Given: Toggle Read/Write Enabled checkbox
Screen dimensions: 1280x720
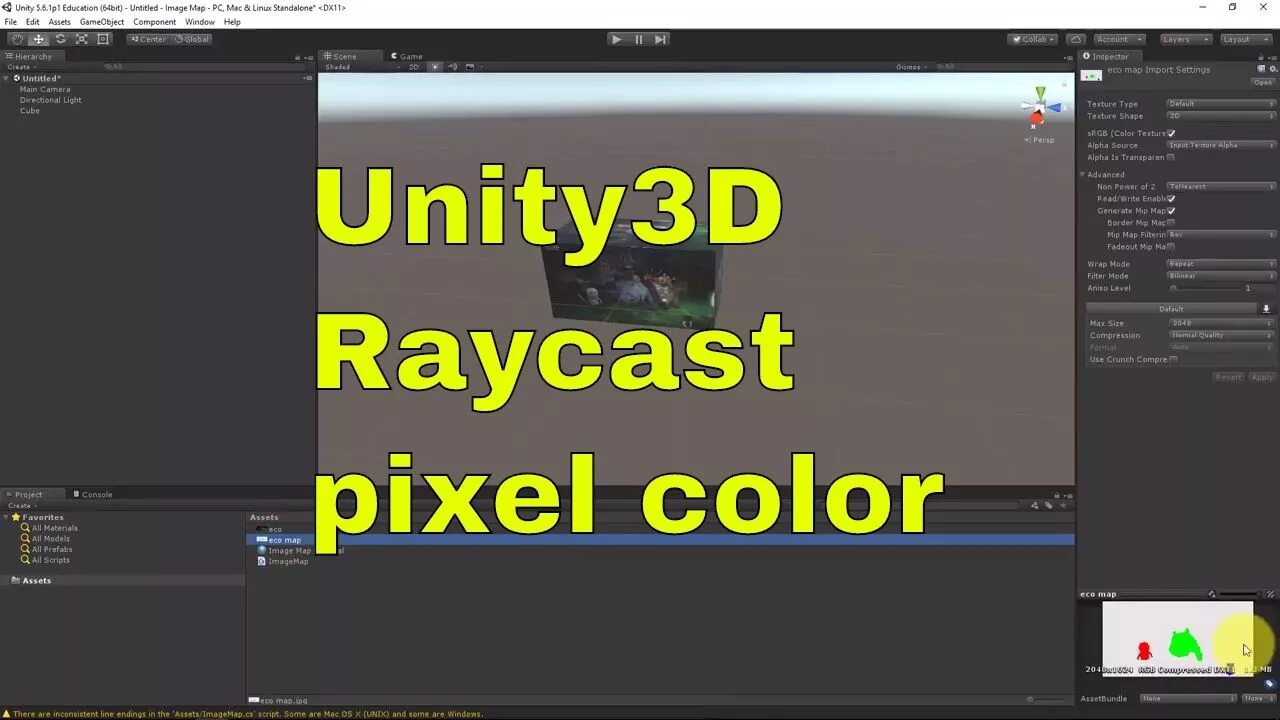Looking at the screenshot, I should 1171,199.
